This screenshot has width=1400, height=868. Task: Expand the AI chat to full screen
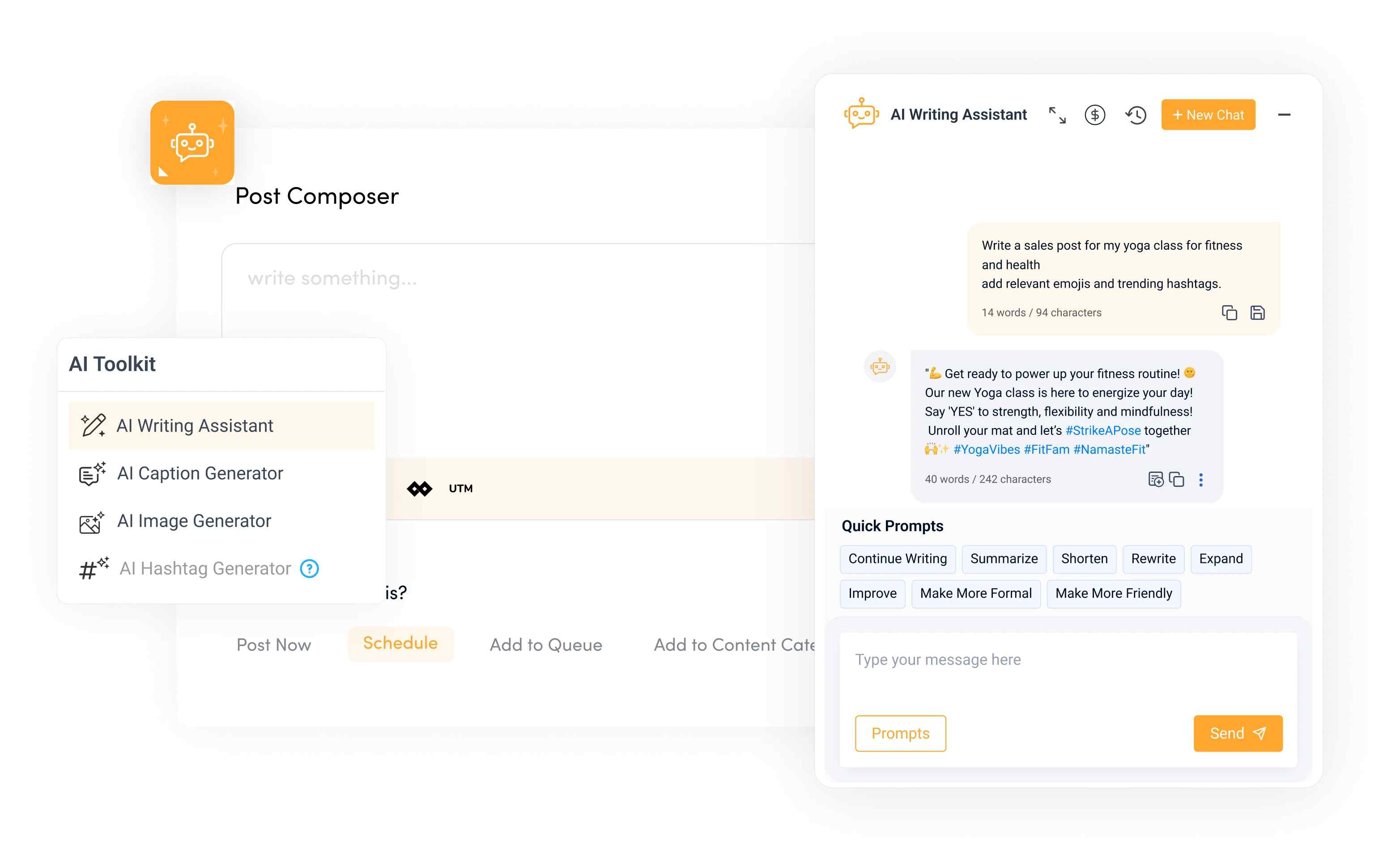coord(1057,115)
